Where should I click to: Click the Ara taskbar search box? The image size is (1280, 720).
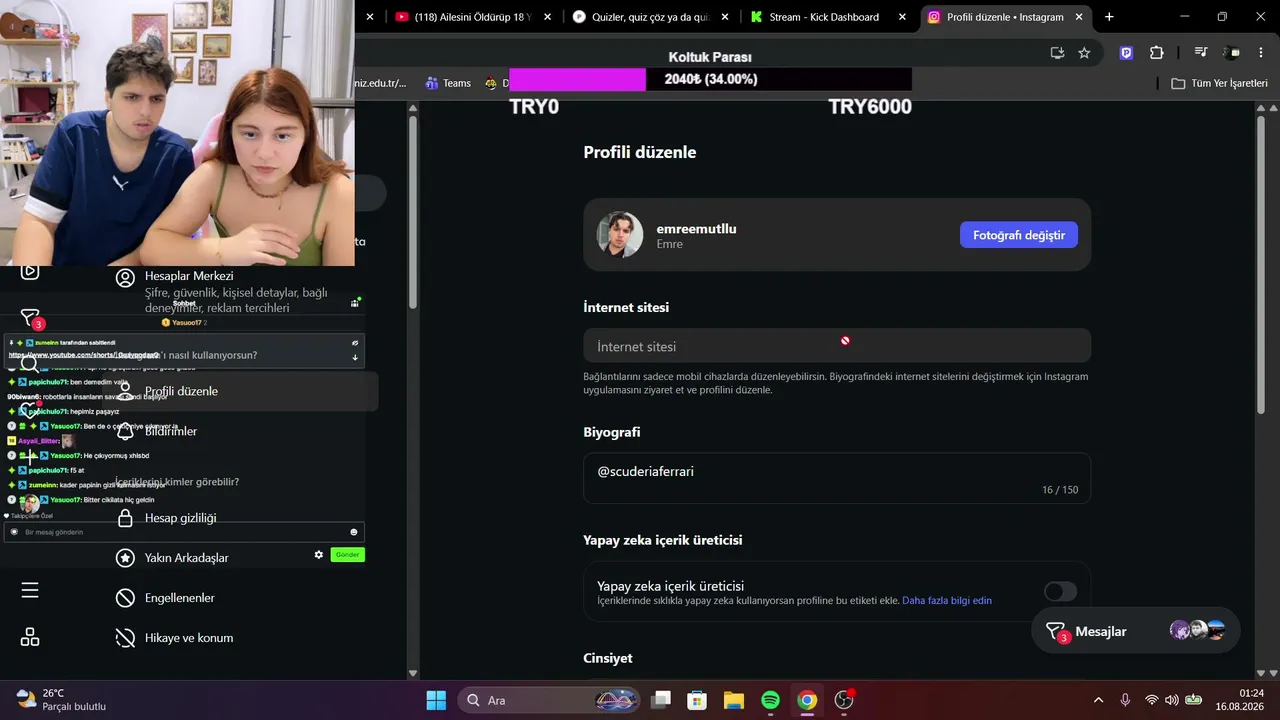point(548,700)
